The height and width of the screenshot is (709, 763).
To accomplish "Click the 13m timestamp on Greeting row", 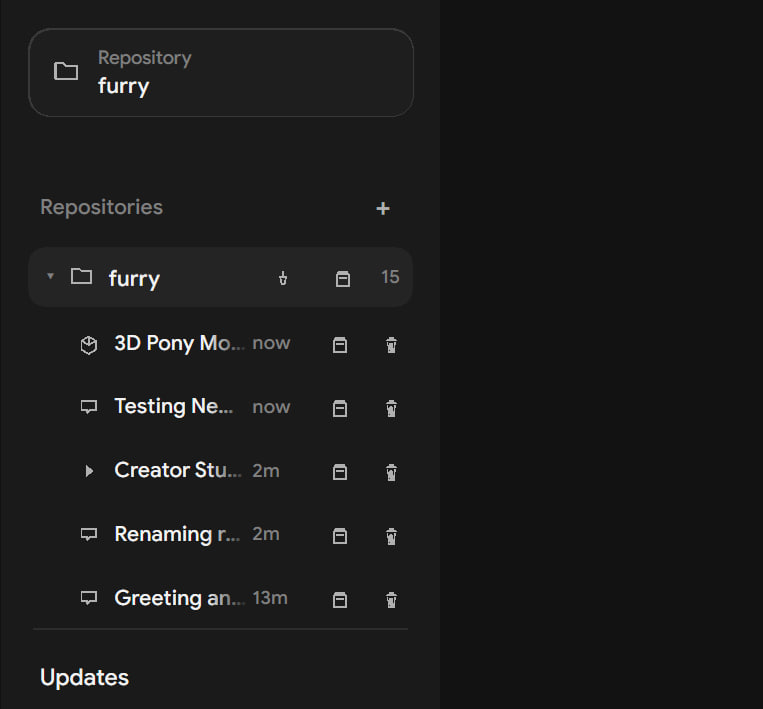I will click(270, 598).
